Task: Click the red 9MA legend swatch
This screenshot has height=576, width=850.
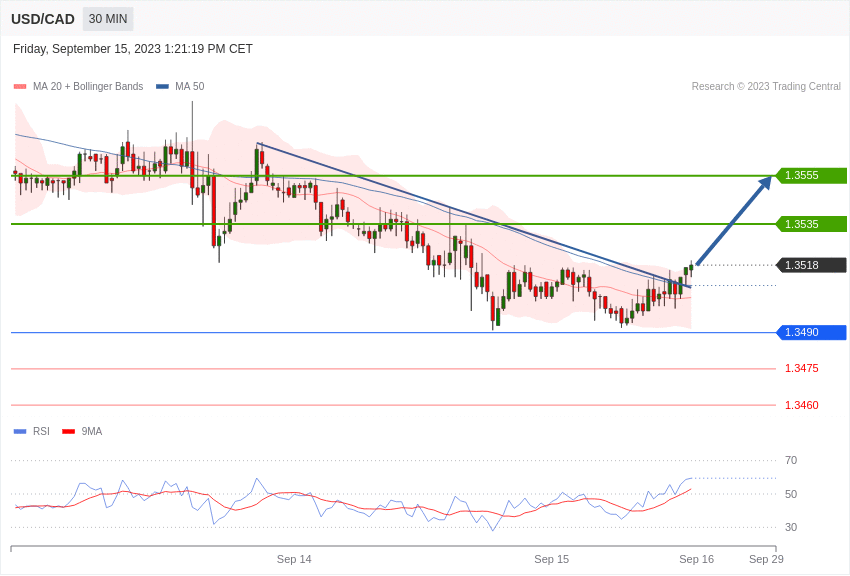Action: coord(69,432)
